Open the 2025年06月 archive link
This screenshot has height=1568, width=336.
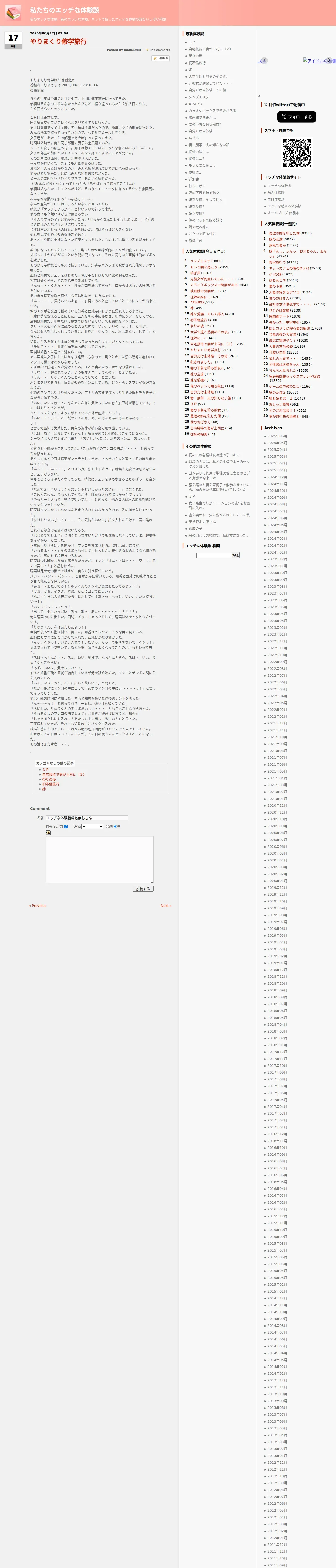pos(277,436)
